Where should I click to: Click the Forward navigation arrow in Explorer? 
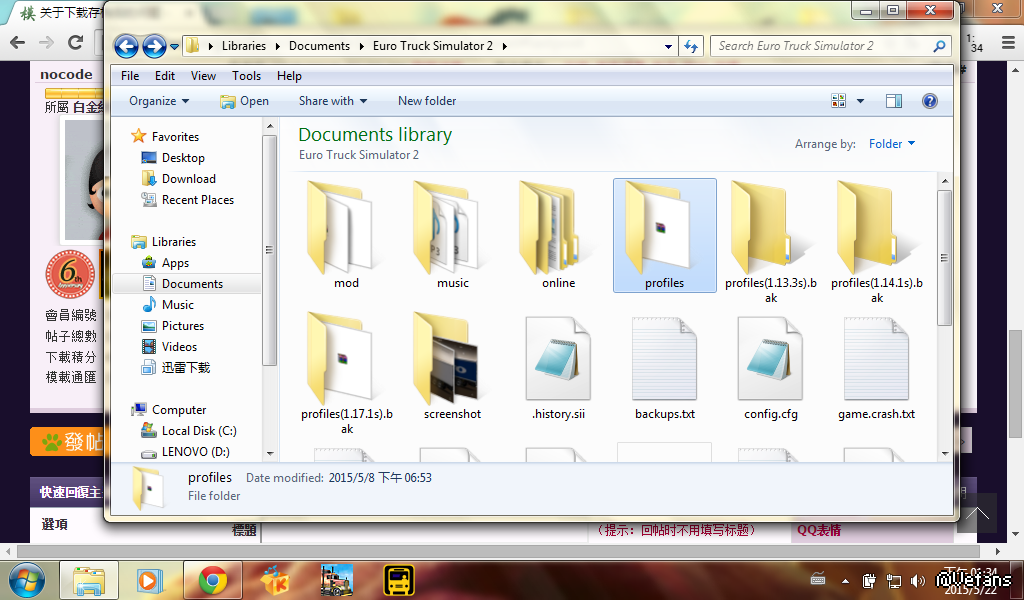coord(154,46)
